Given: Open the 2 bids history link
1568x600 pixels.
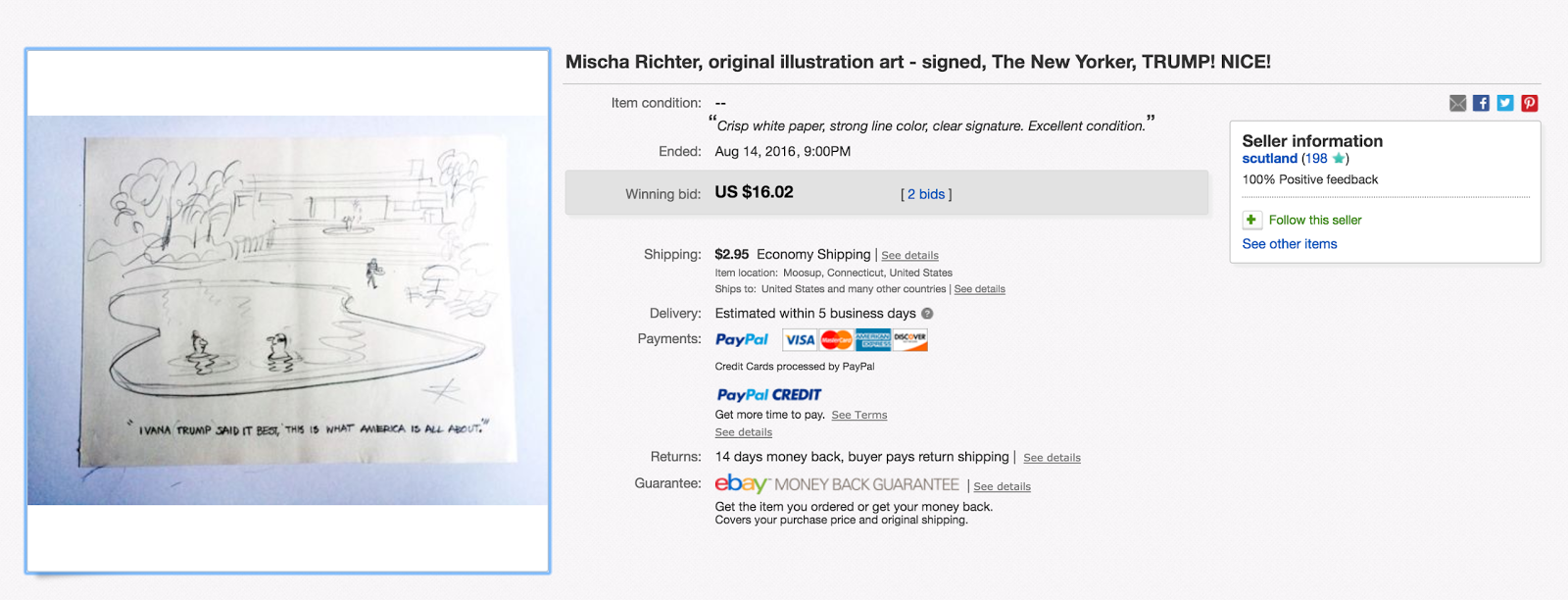Looking at the screenshot, I should [926, 194].
